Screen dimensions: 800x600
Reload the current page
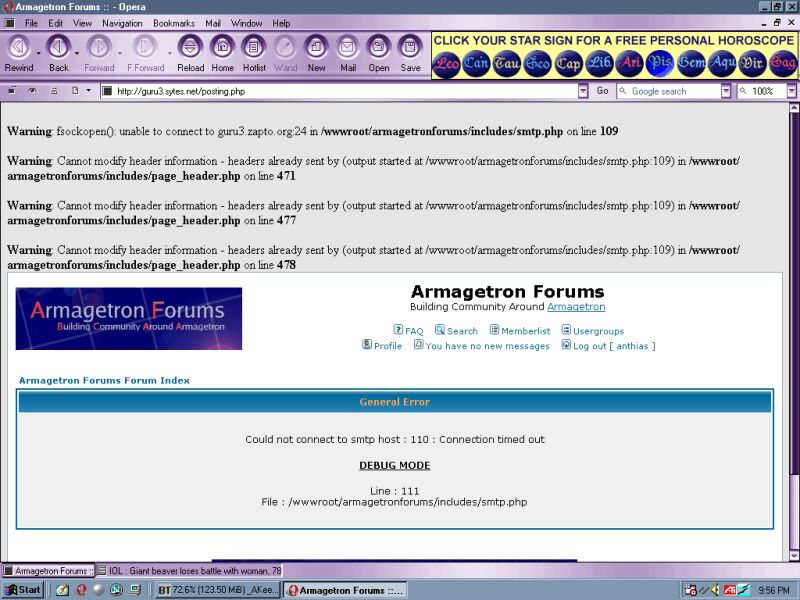pos(190,53)
